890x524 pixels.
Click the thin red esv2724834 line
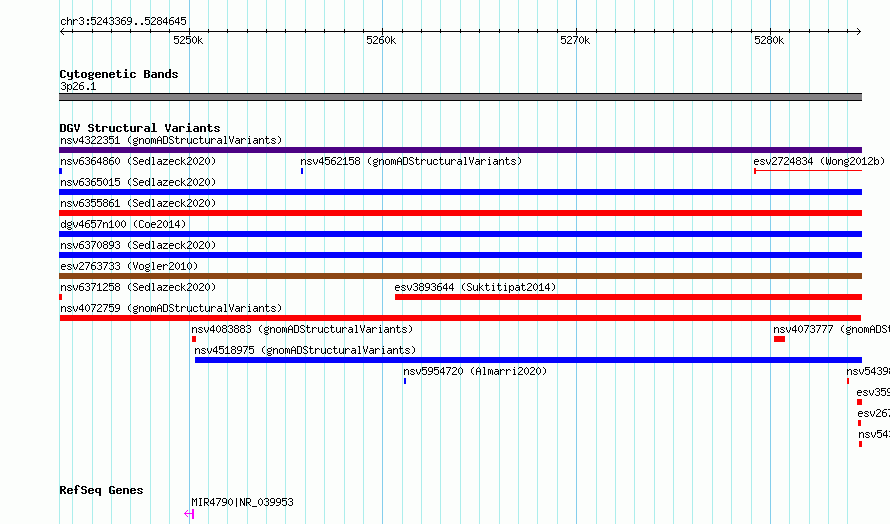808,171
